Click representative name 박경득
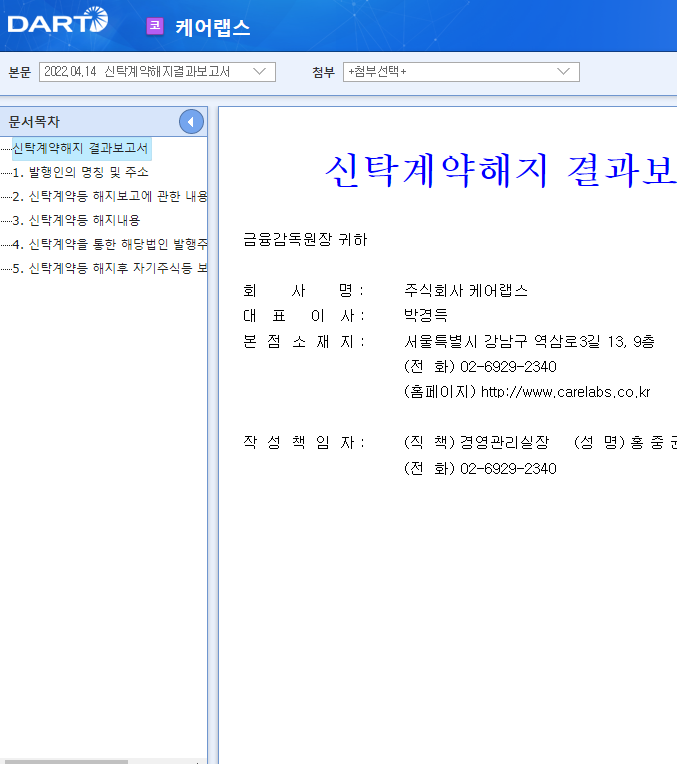The image size is (677, 764). [x=426, y=315]
